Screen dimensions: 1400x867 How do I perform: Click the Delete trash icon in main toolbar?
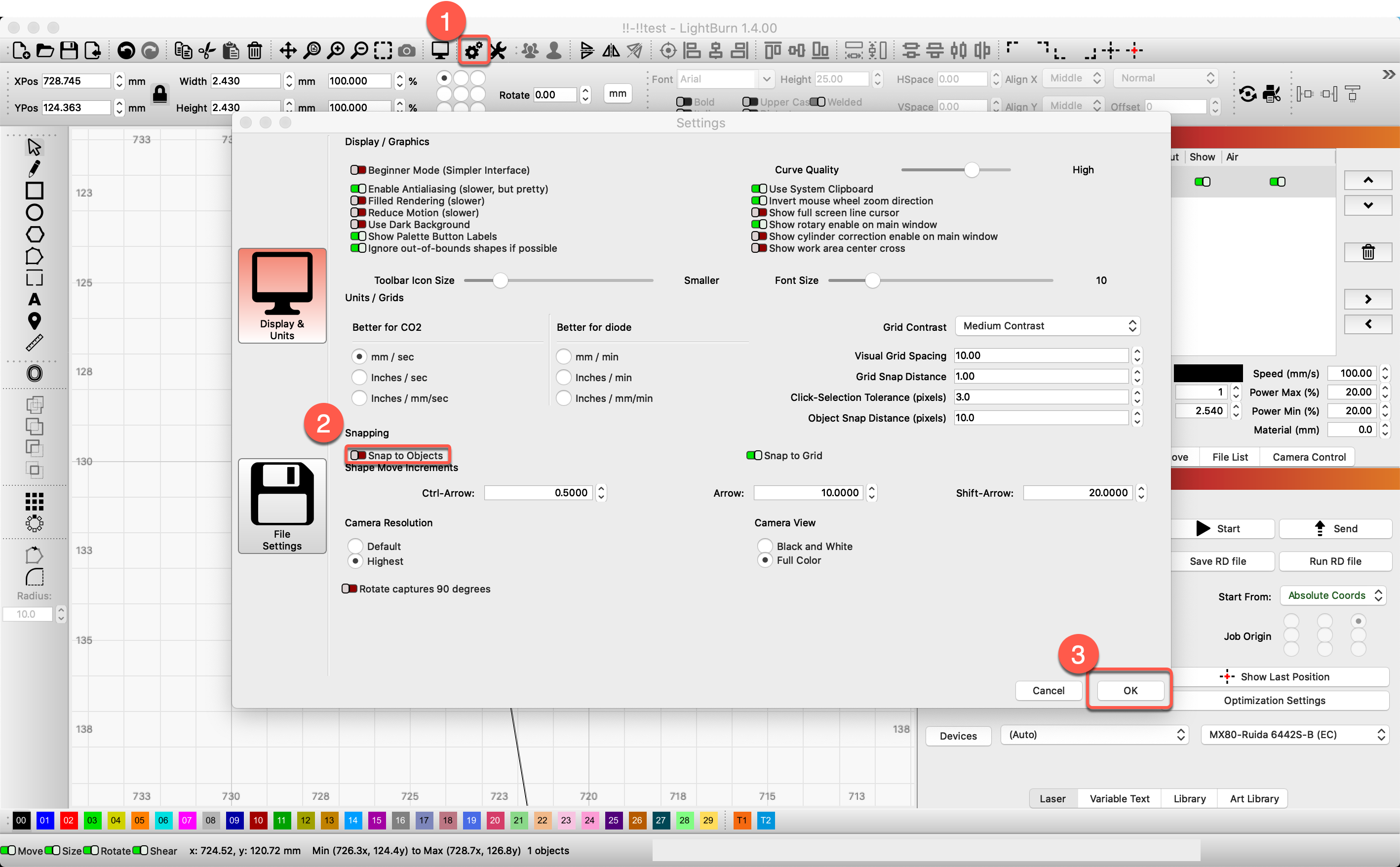click(x=255, y=50)
